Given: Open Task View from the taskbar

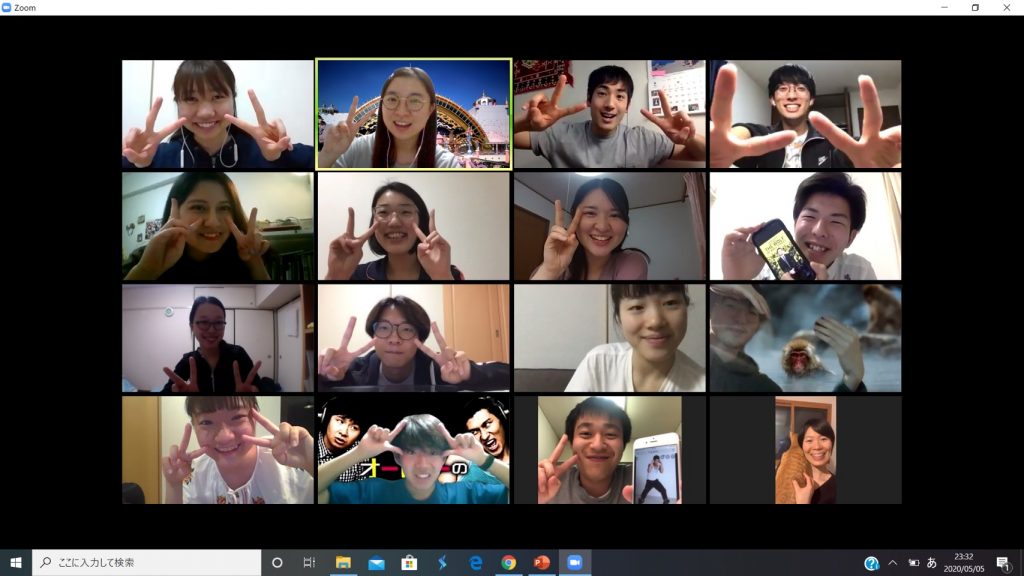Looking at the screenshot, I should pos(309,562).
